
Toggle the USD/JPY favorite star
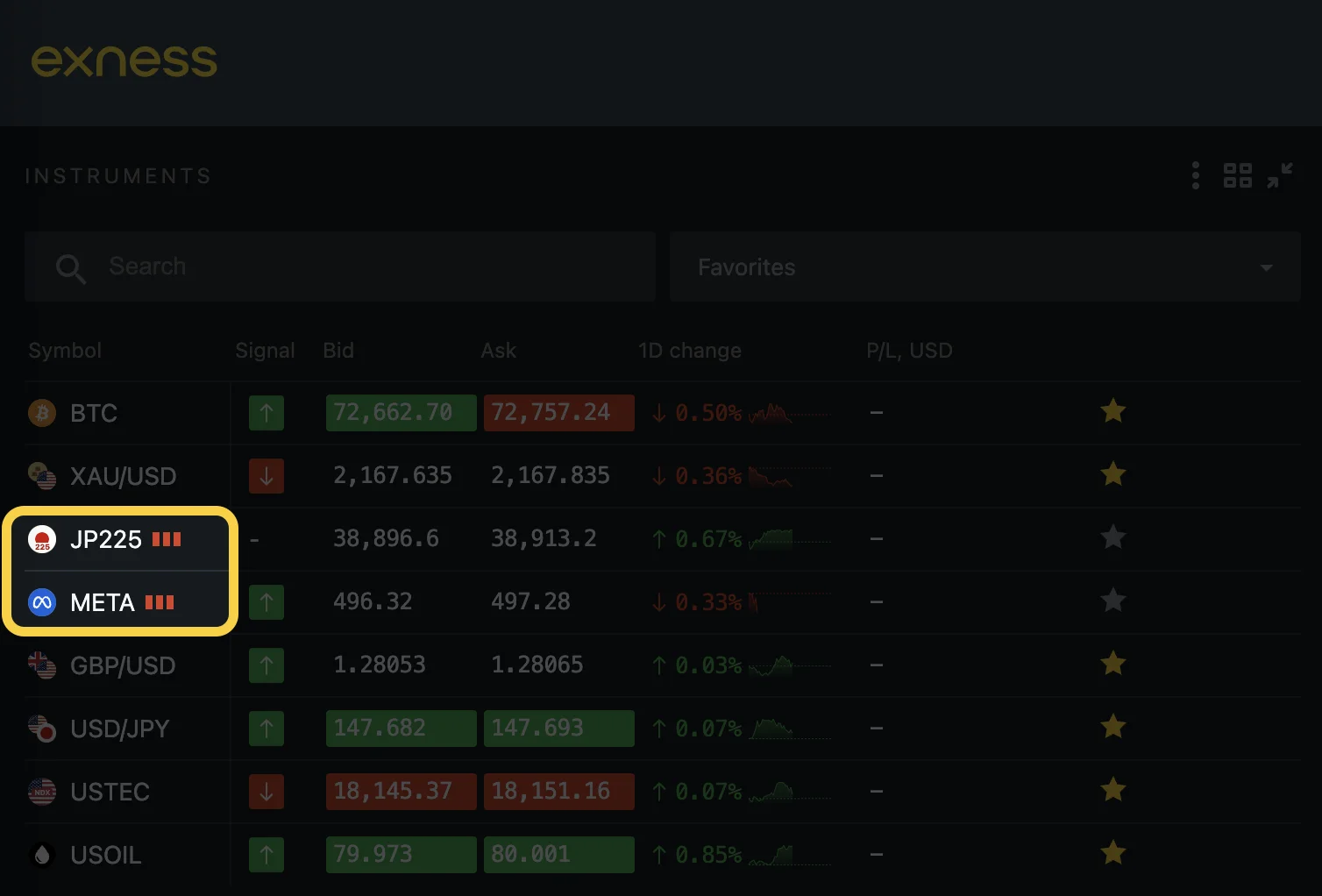pos(1113,726)
